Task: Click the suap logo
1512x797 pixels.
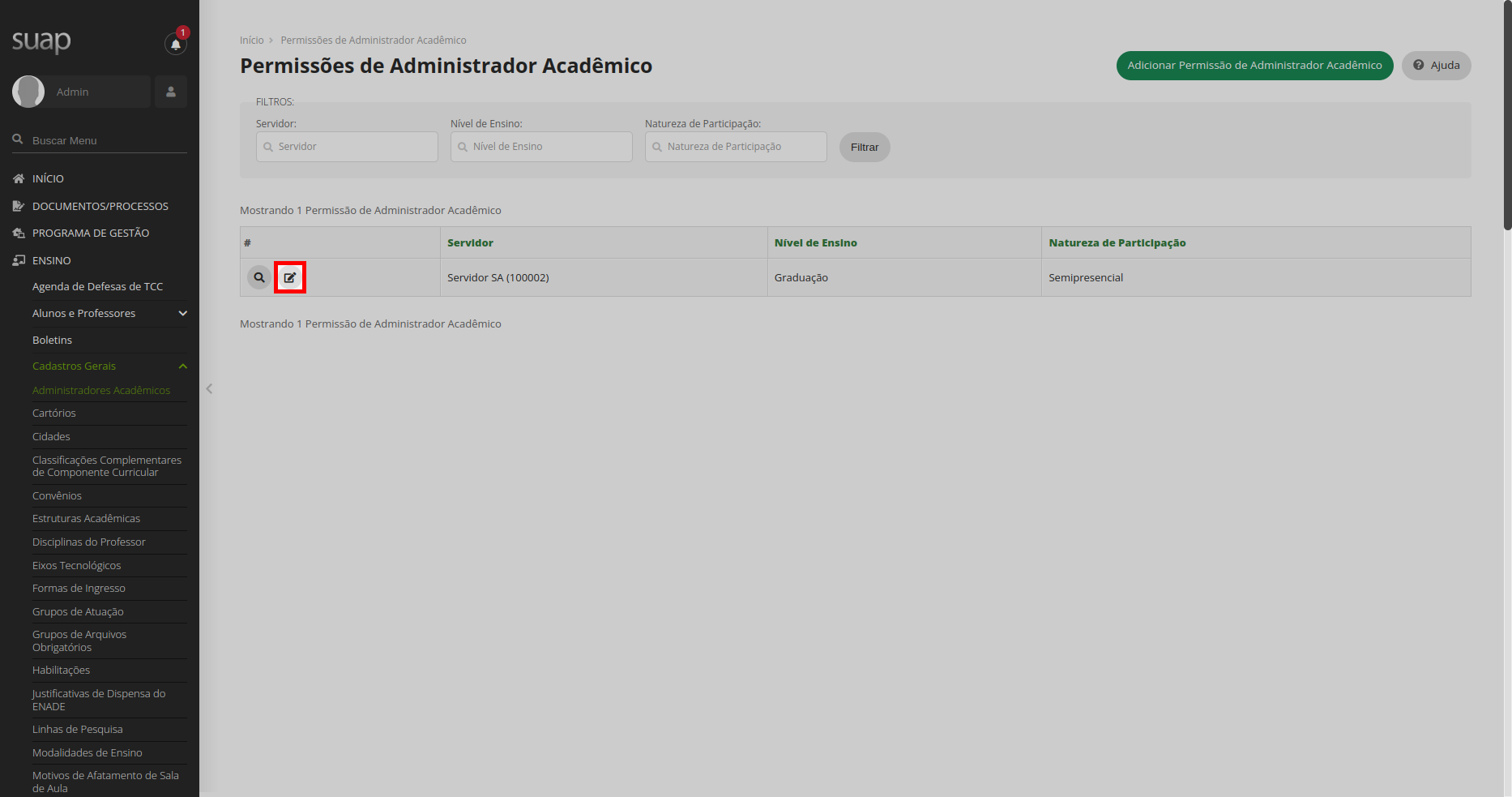Action: pyautogui.click(x=41, y=41)
